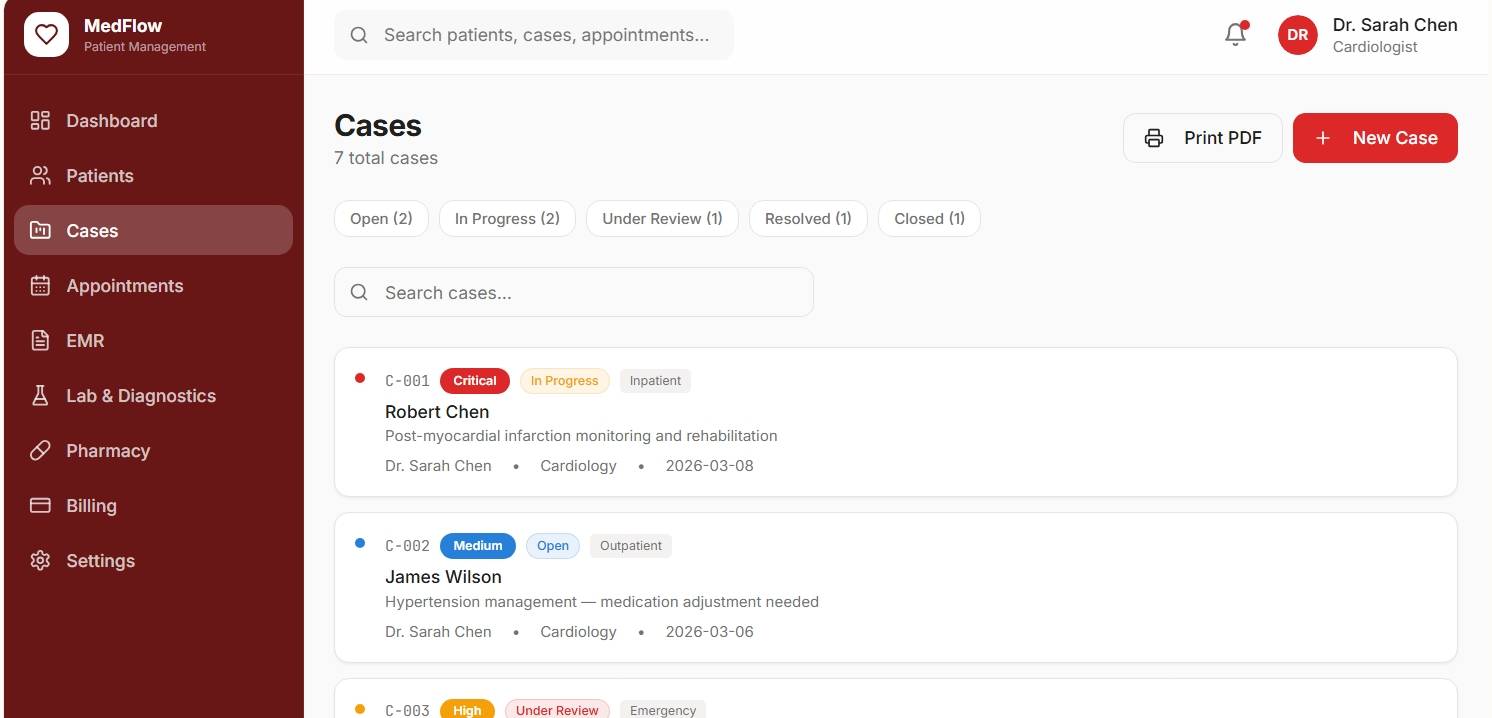Filter cases by Under Review (1)
1492x718 pixels.
point(662,219)
